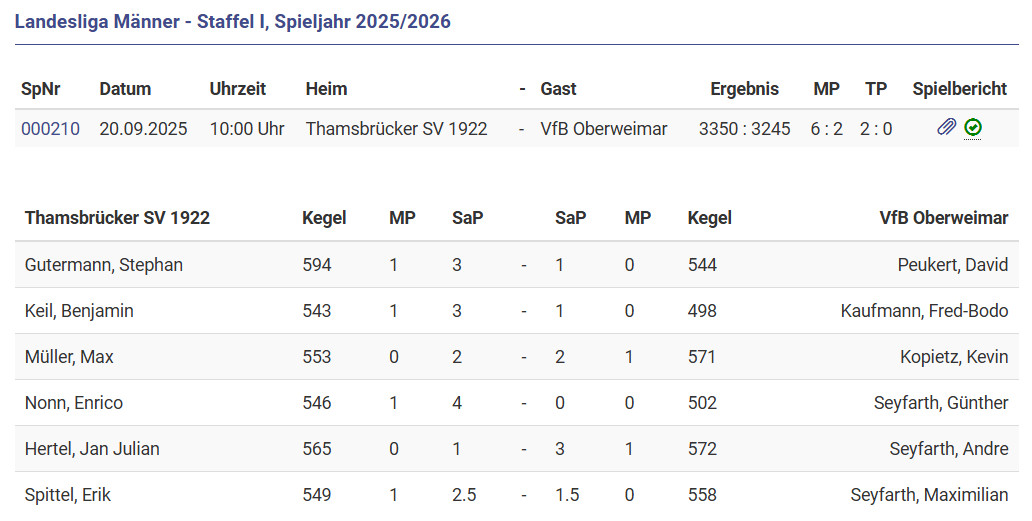Open match number 000210 link
The image size is (1032, 521).
[x=50, y=129]
